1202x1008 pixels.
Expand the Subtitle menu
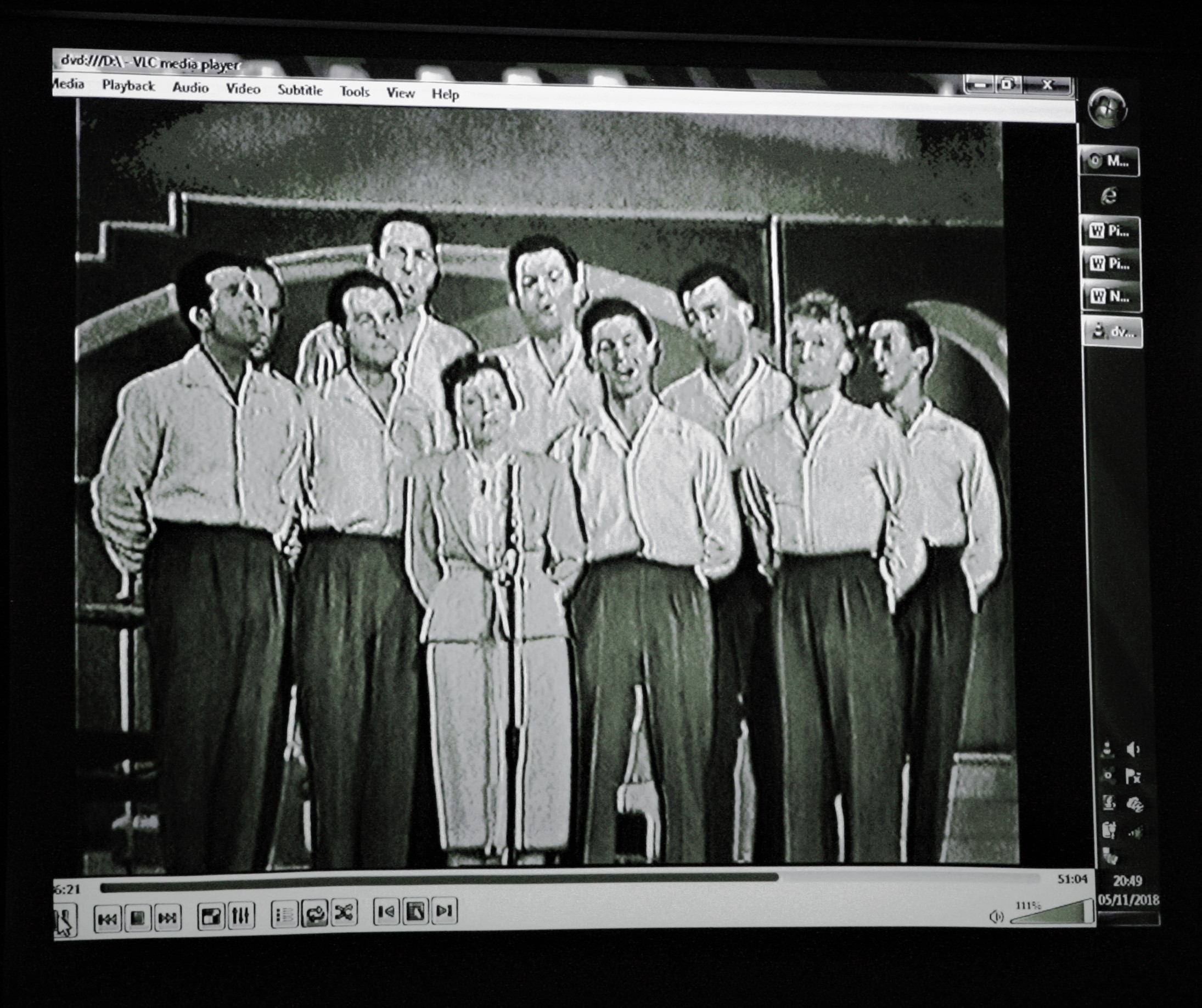tap(300, 91)
